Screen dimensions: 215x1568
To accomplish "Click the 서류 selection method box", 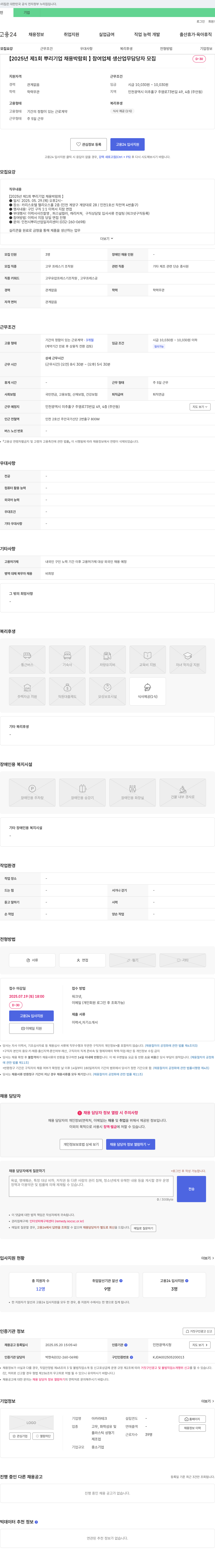I will (32, 960).
